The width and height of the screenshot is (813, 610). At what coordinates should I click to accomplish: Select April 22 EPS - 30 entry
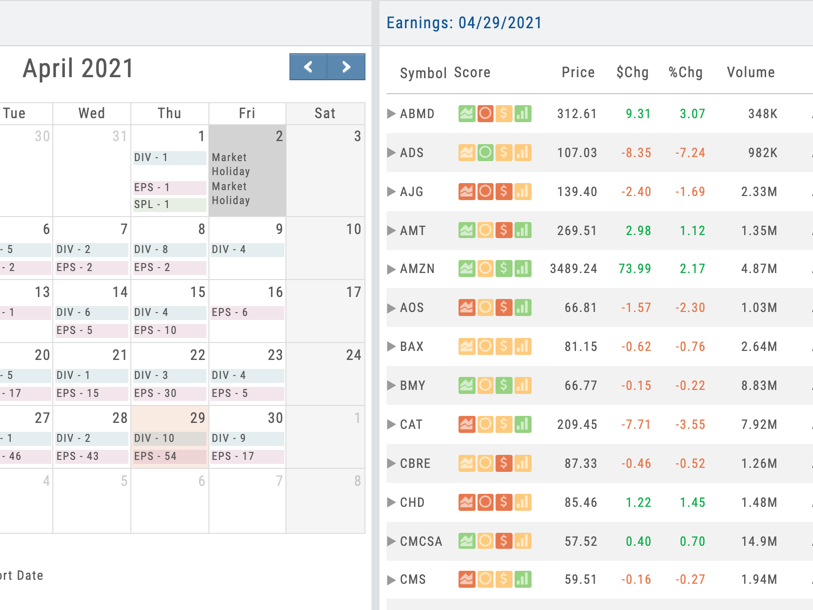click(x=169, y=393)
